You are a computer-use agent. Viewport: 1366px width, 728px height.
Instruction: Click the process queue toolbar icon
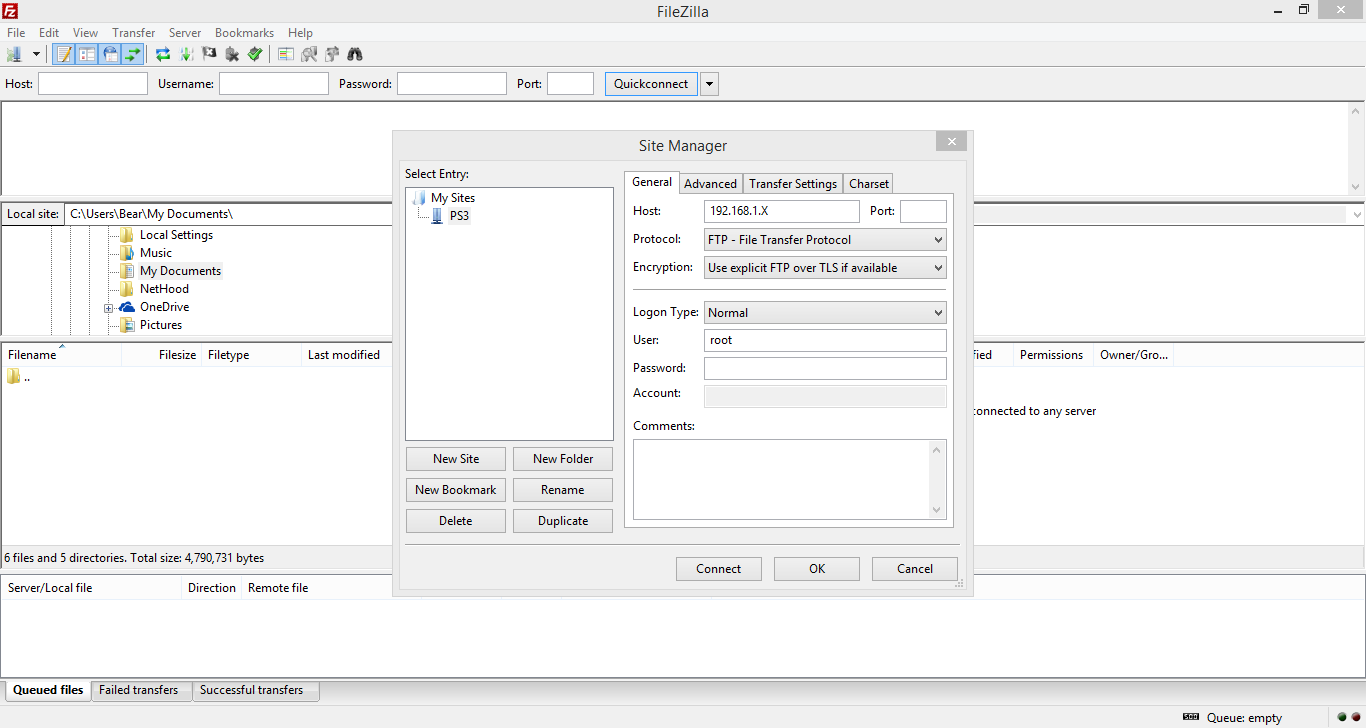[186, 54]
